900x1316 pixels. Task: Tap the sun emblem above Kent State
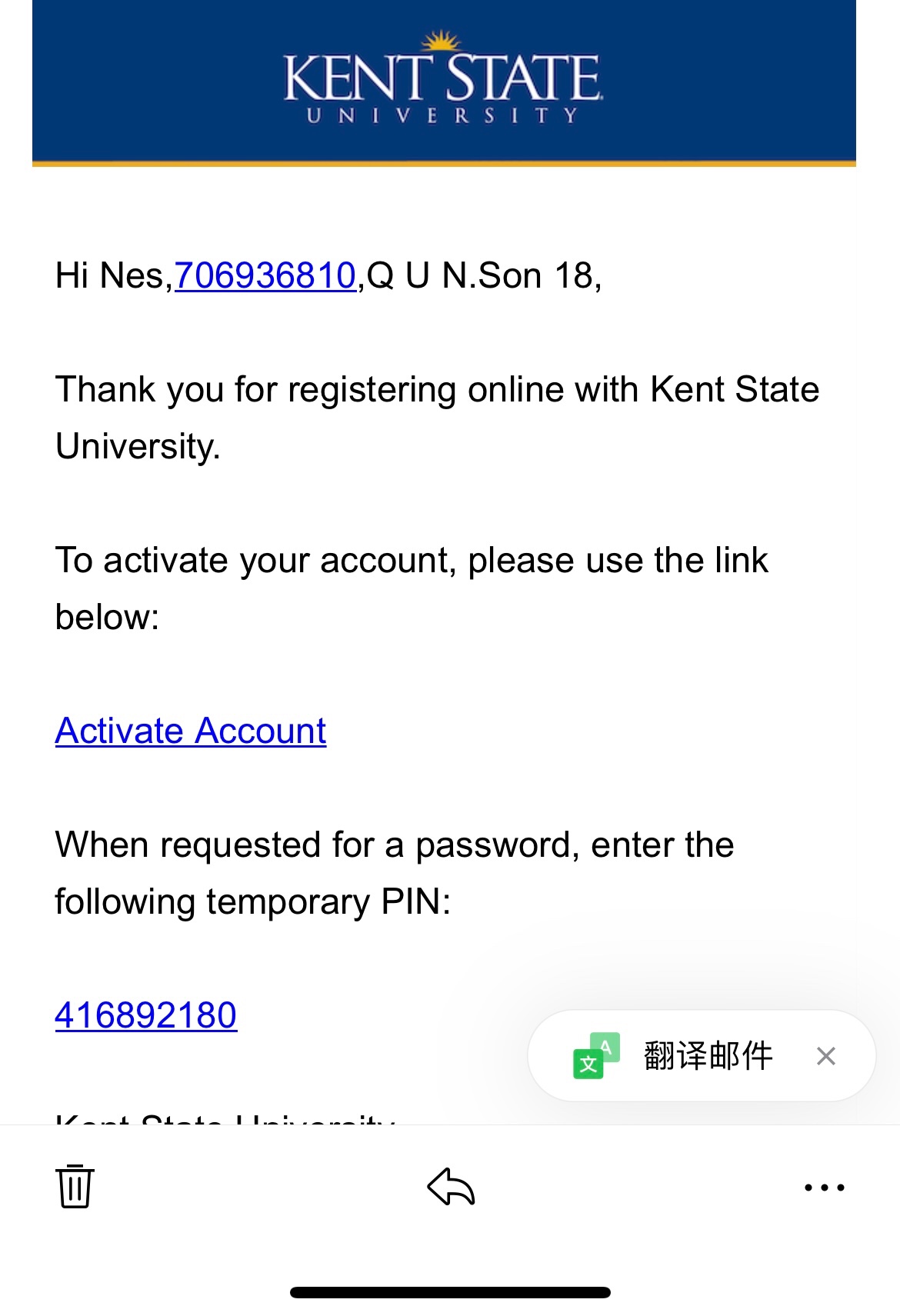click(x=442, y=40)
